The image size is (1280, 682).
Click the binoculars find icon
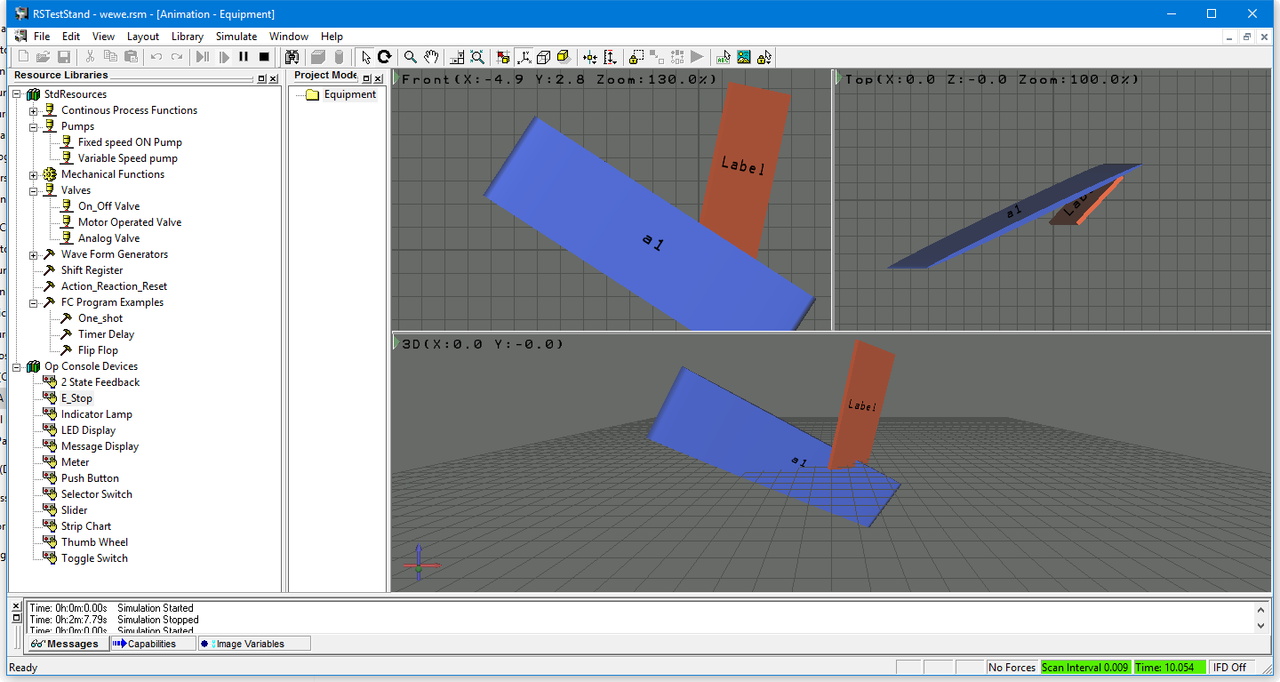point(292,57)
